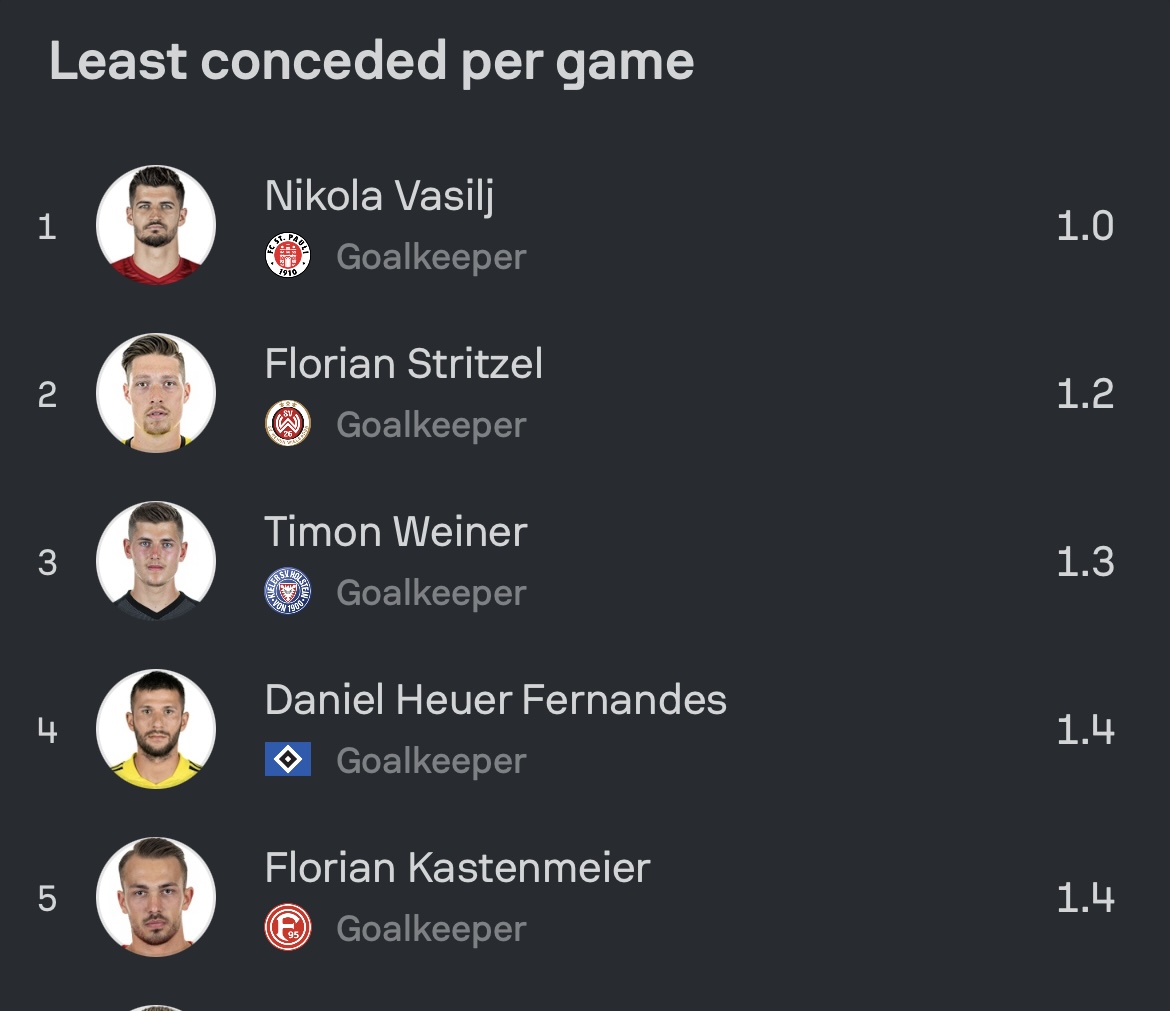
Task: Open Timon Weiner's player photo
Action: [156, 560]
